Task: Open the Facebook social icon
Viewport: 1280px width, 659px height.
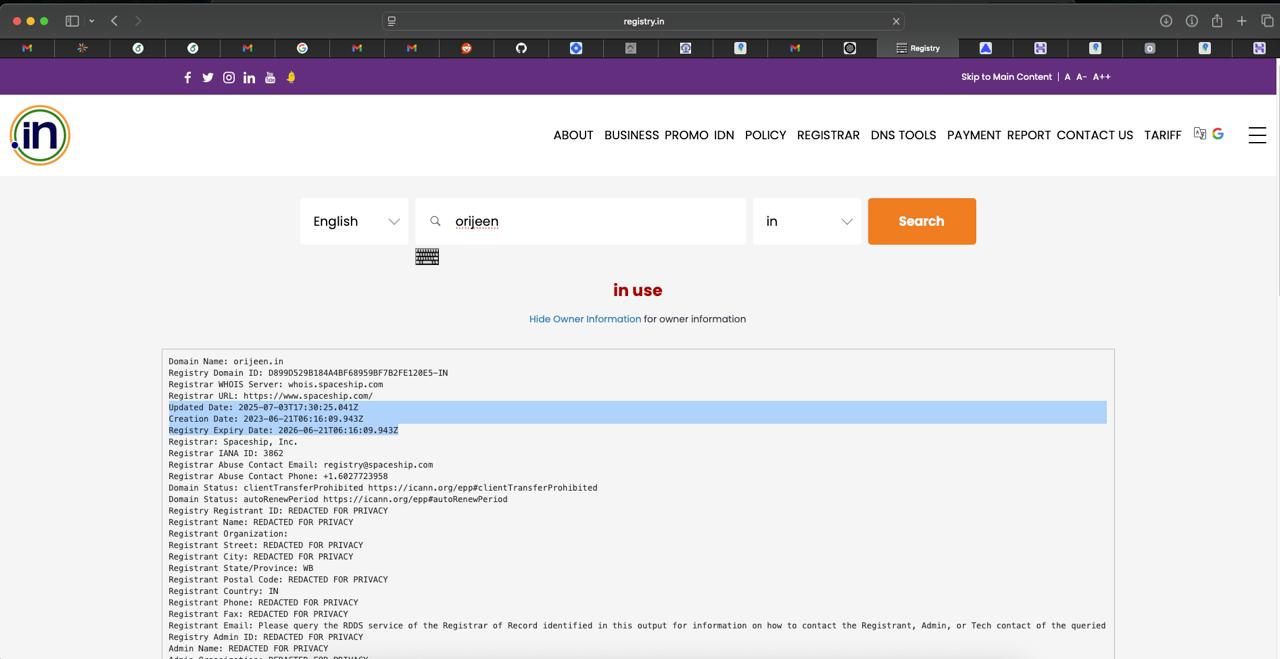Action: click(187, 77)
